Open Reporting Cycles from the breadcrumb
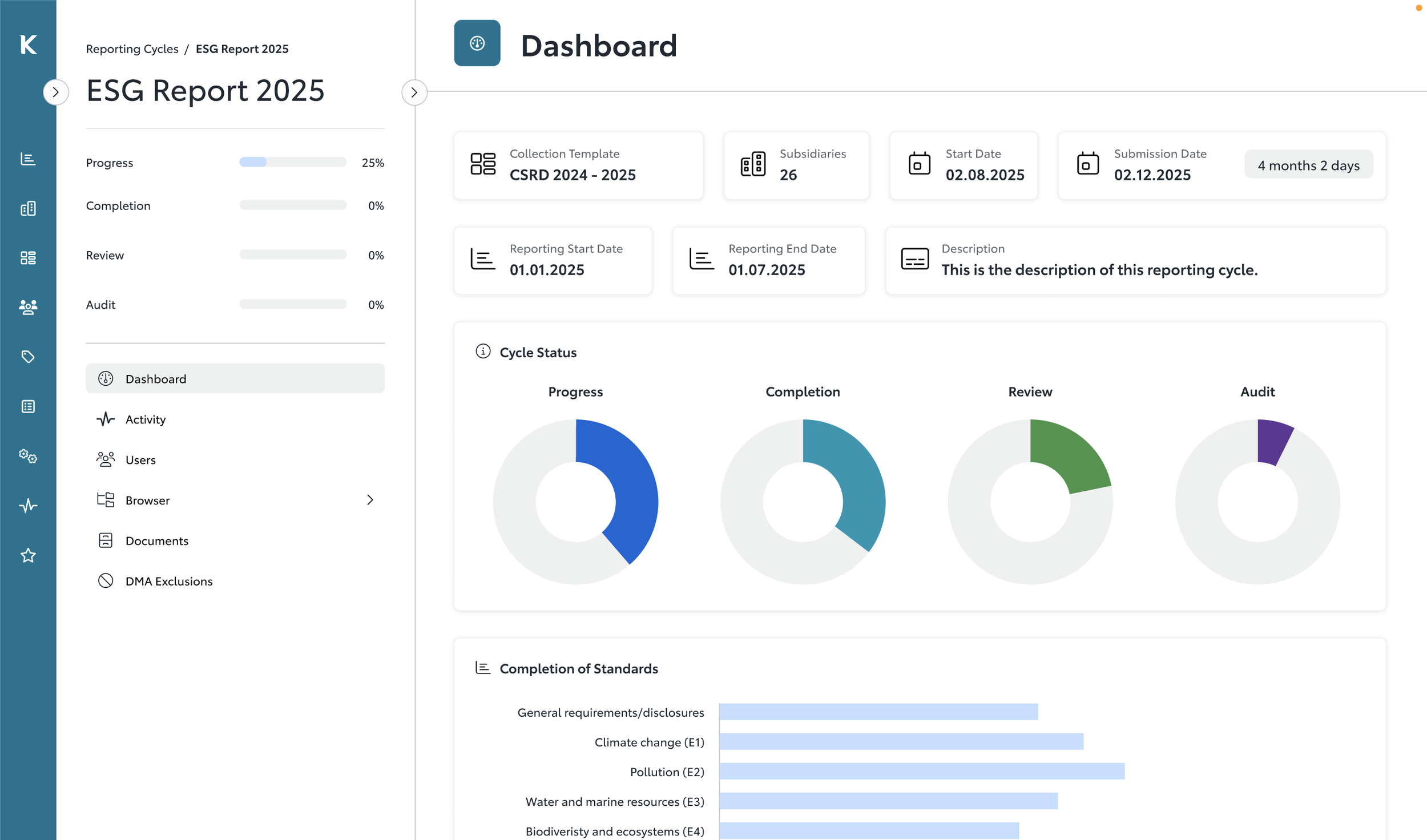The height and width of the screenshot is (840, 1427). 132,49
